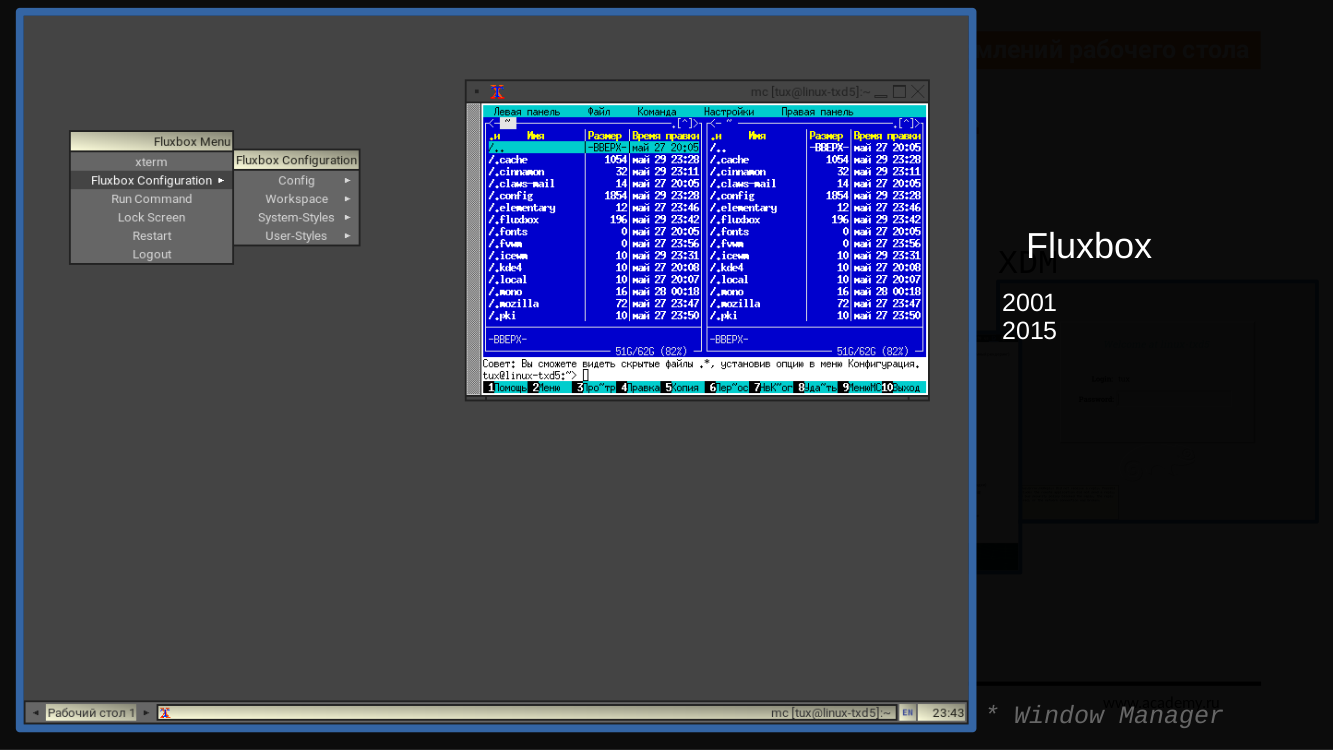Image resolution: width=1333 pixels, height=750 pixels.
Task: Click F6 move key in mc
Action: pyautogui.click(x=727, y=387)
